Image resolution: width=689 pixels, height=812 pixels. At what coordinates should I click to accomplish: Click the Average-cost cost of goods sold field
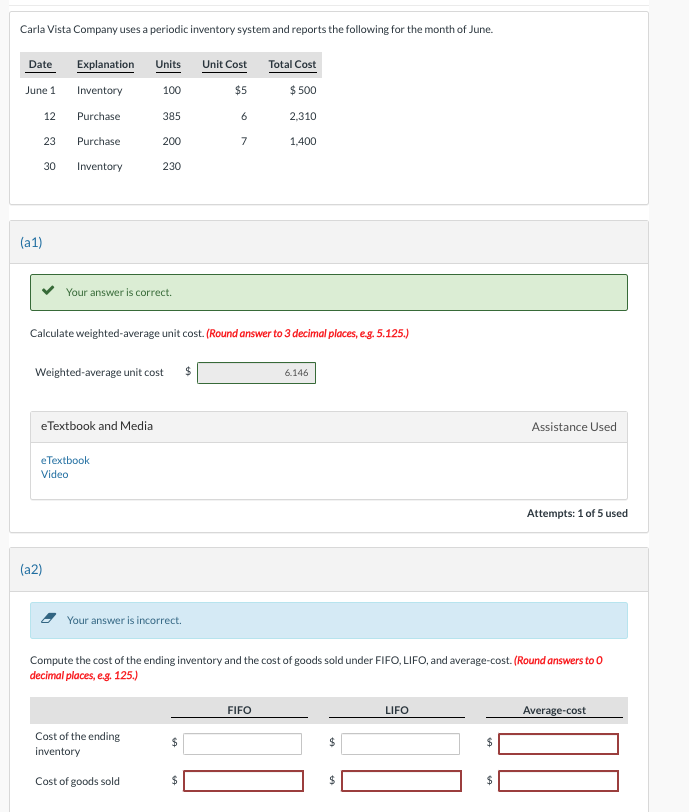[x=558, y=781]
